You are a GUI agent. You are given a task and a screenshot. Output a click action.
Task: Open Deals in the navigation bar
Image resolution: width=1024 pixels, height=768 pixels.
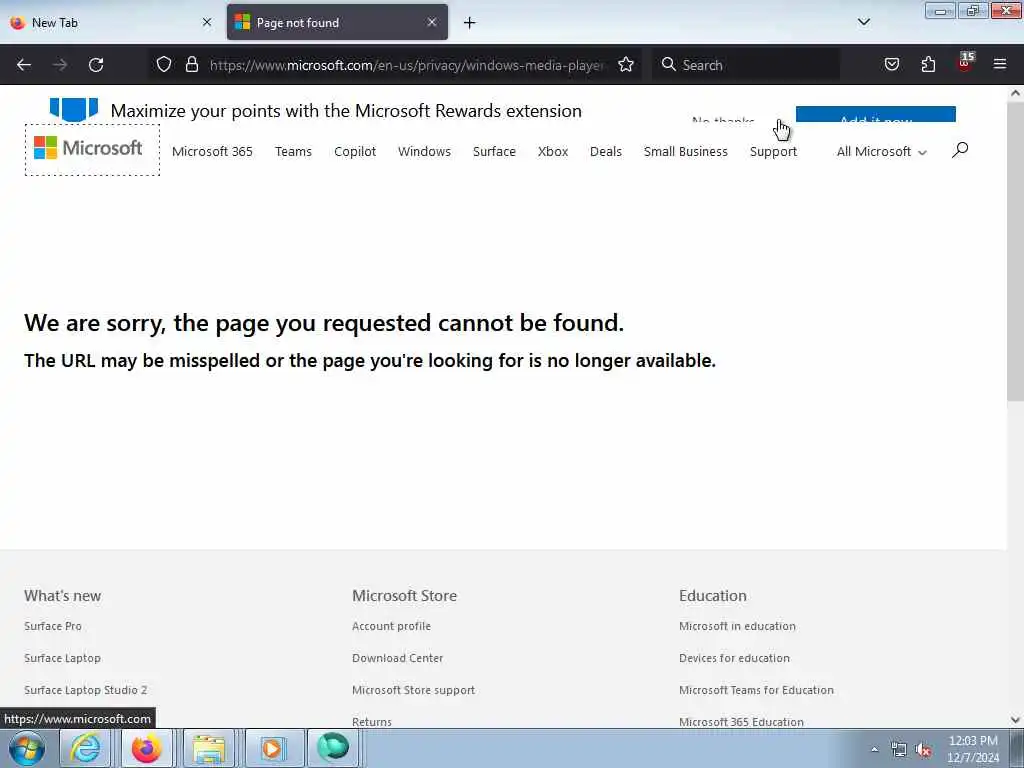point(605,152)
